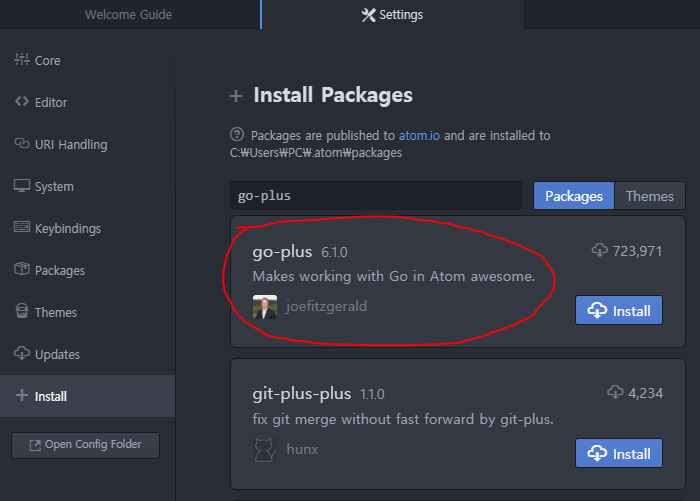Click joefitzgerald avatar thumbnail
The height and width of the screenshot is (501, 700).
tap(265, 307)
